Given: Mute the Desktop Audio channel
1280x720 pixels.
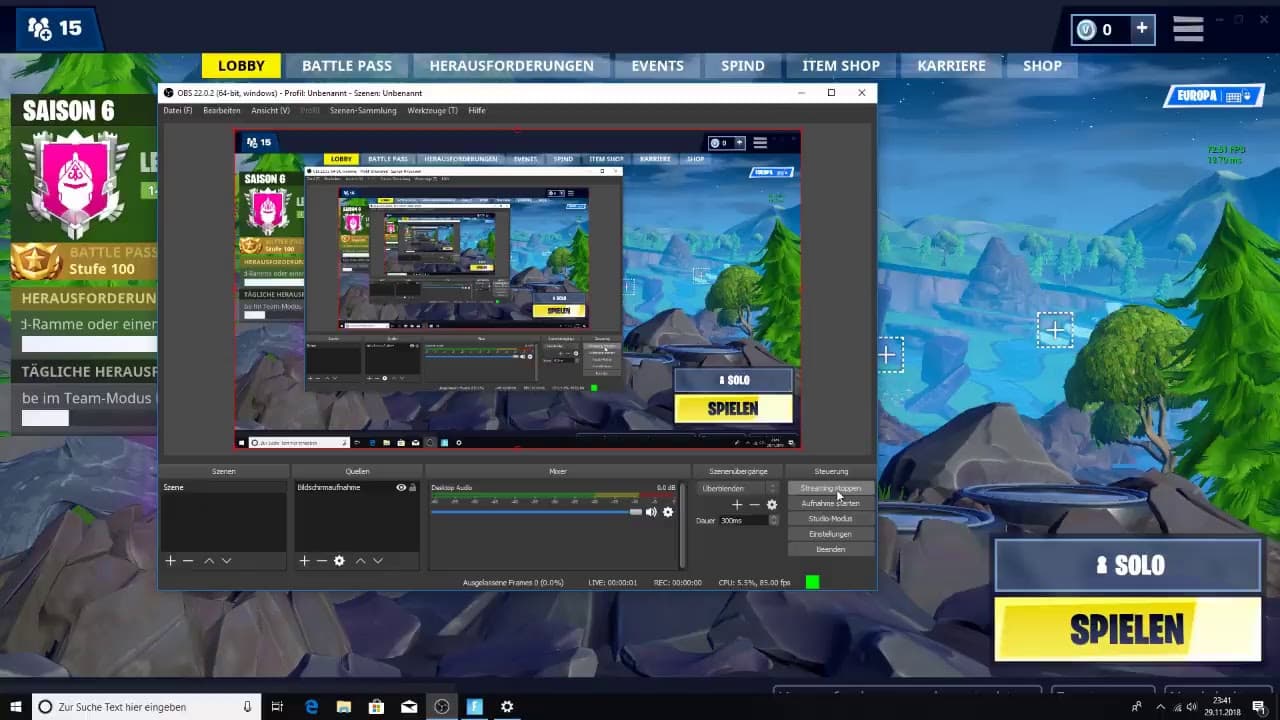Looking at the screenshot, I should click(x=651, y=512).
